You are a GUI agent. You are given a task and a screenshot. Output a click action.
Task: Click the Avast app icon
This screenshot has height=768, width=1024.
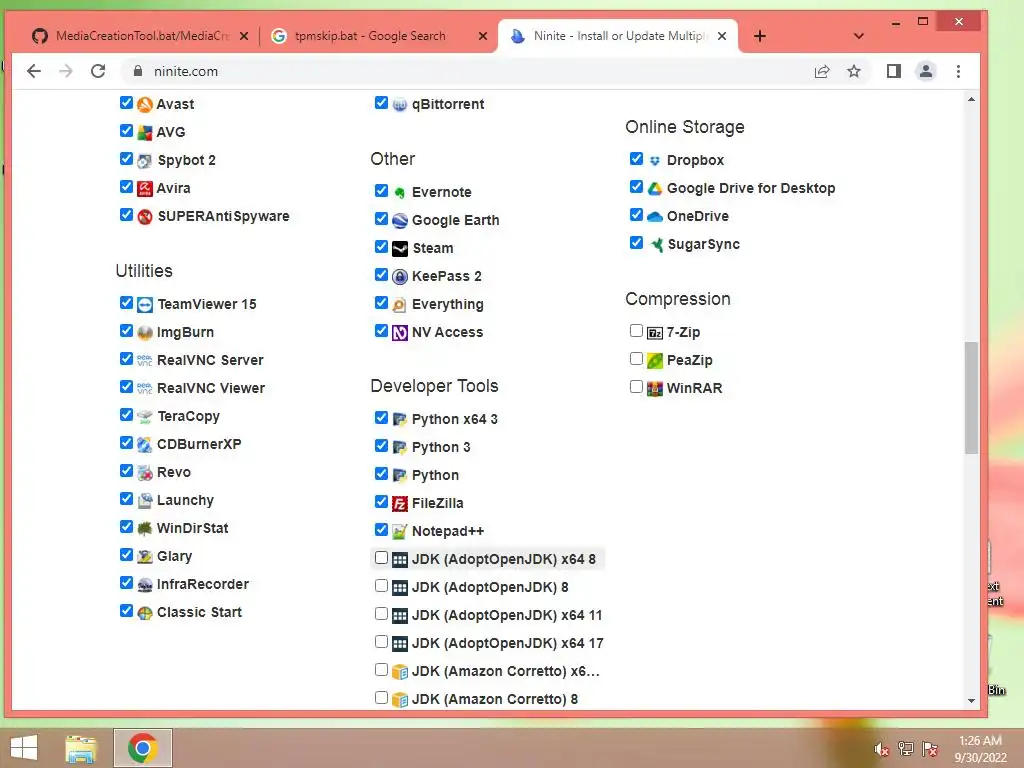pos(144,104)
